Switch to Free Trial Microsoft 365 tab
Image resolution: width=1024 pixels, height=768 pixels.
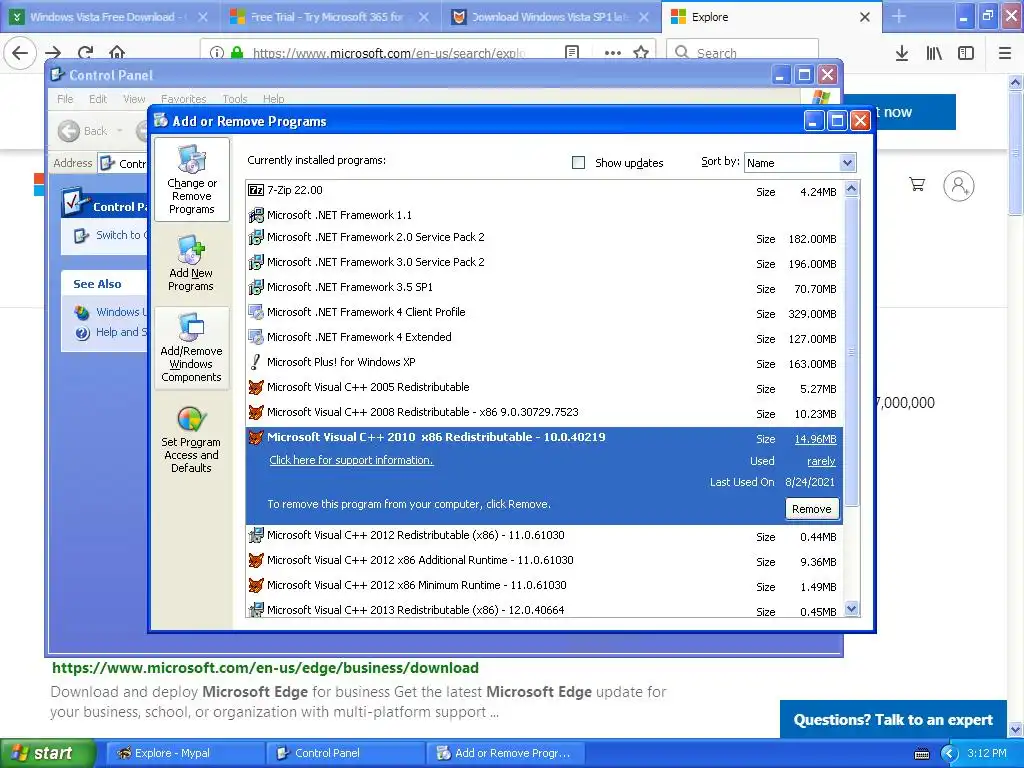329,17
